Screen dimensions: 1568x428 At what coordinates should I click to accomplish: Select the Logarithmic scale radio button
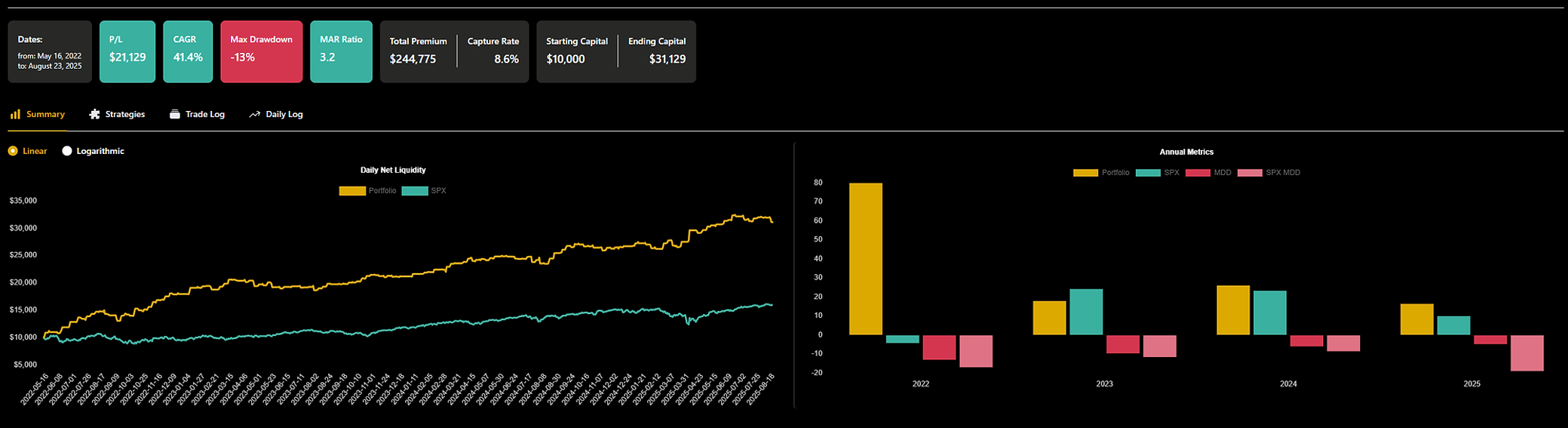click(x=67, y=151)
